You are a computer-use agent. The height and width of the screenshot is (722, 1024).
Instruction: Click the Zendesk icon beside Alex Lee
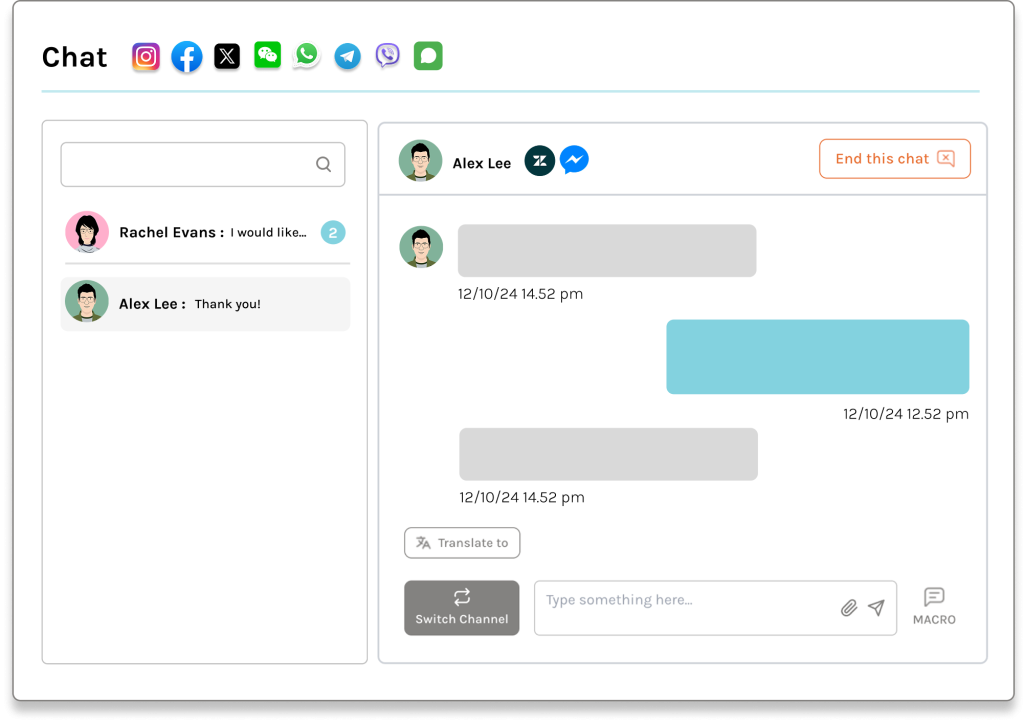[x=539, y=161]
